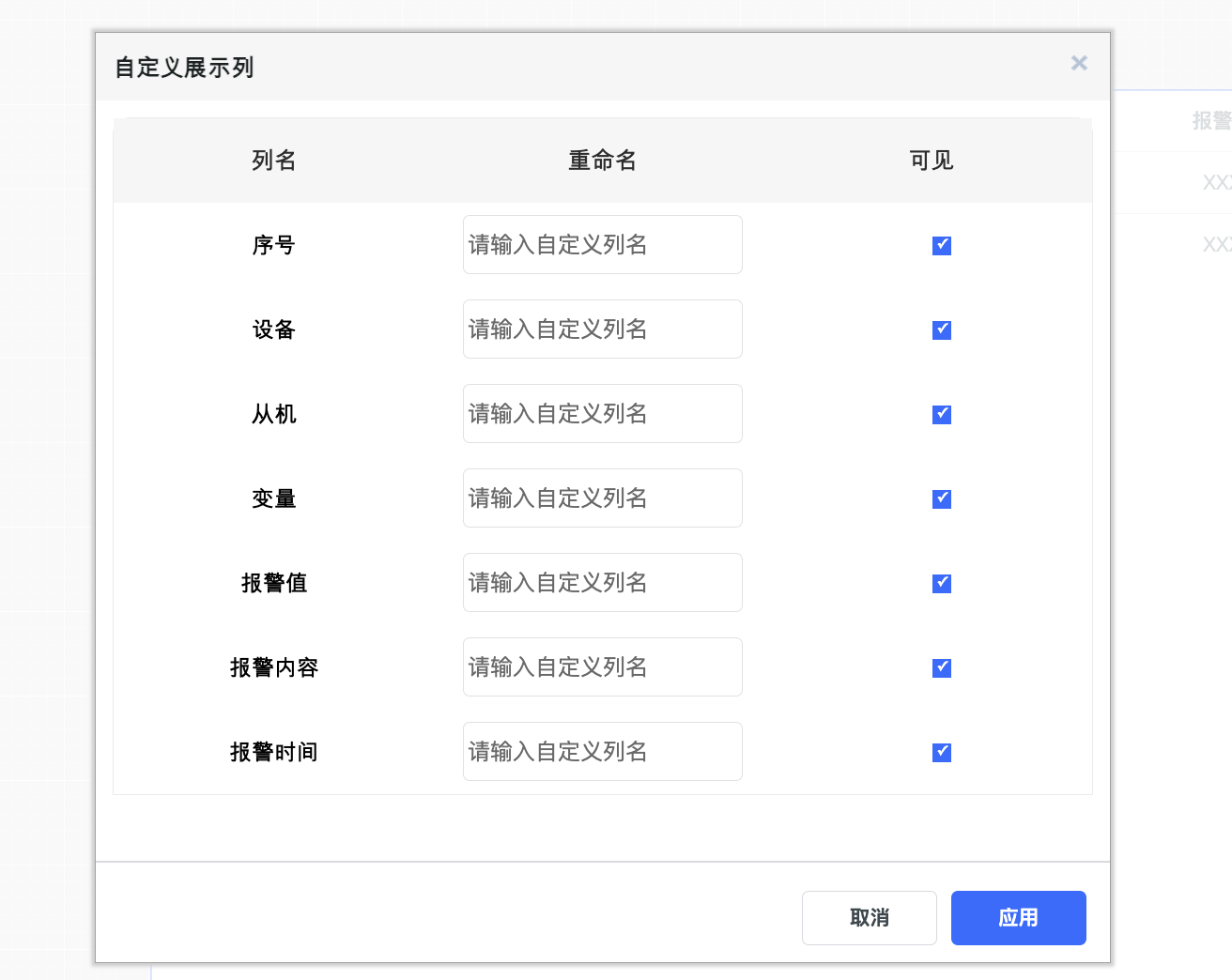Toggle the 设备 row visibility checkbox
Image resolution: width=1232 pixels, height=980 pixels.
click(x=942, y=329)
